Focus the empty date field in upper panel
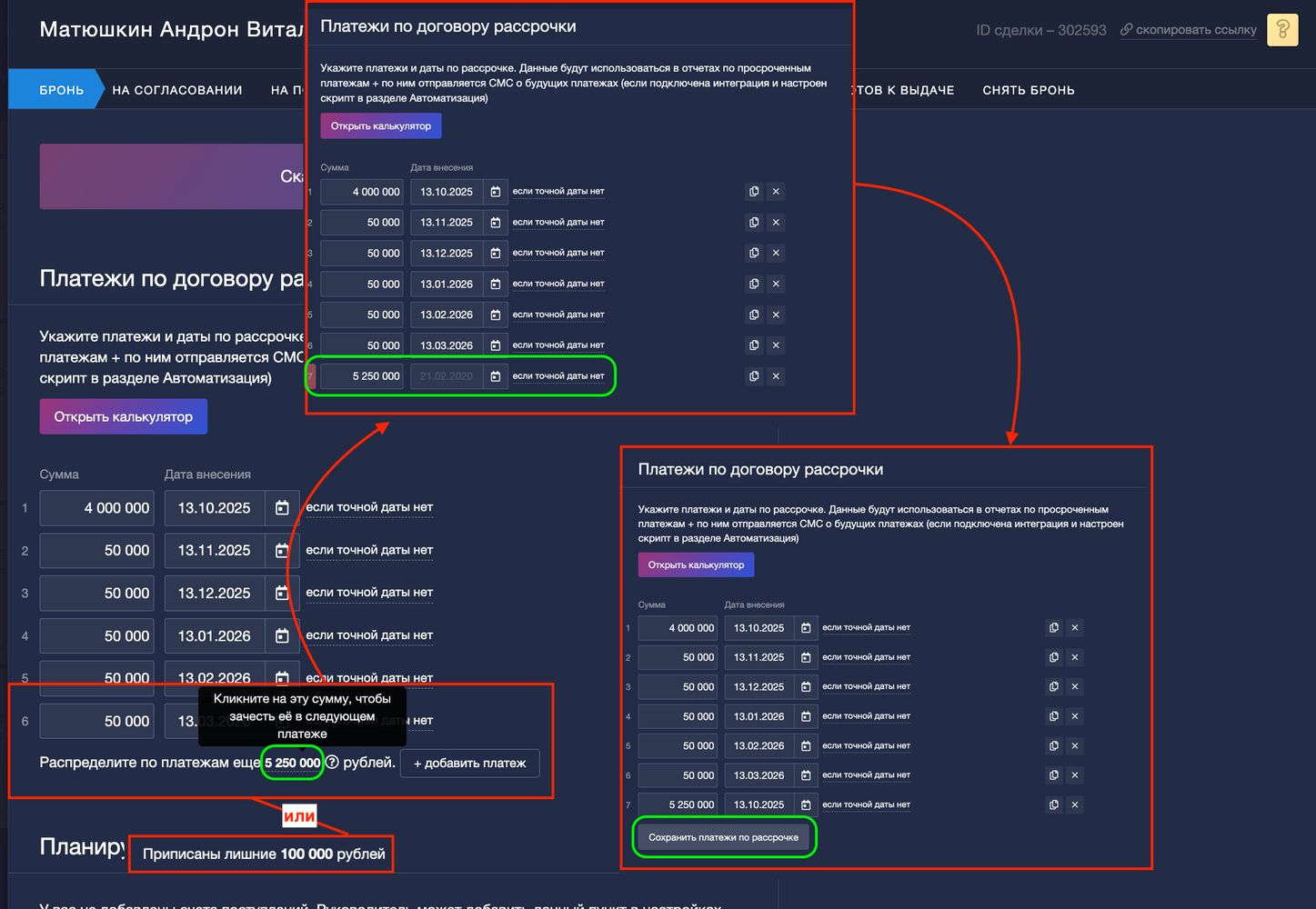 coord(447,376)
